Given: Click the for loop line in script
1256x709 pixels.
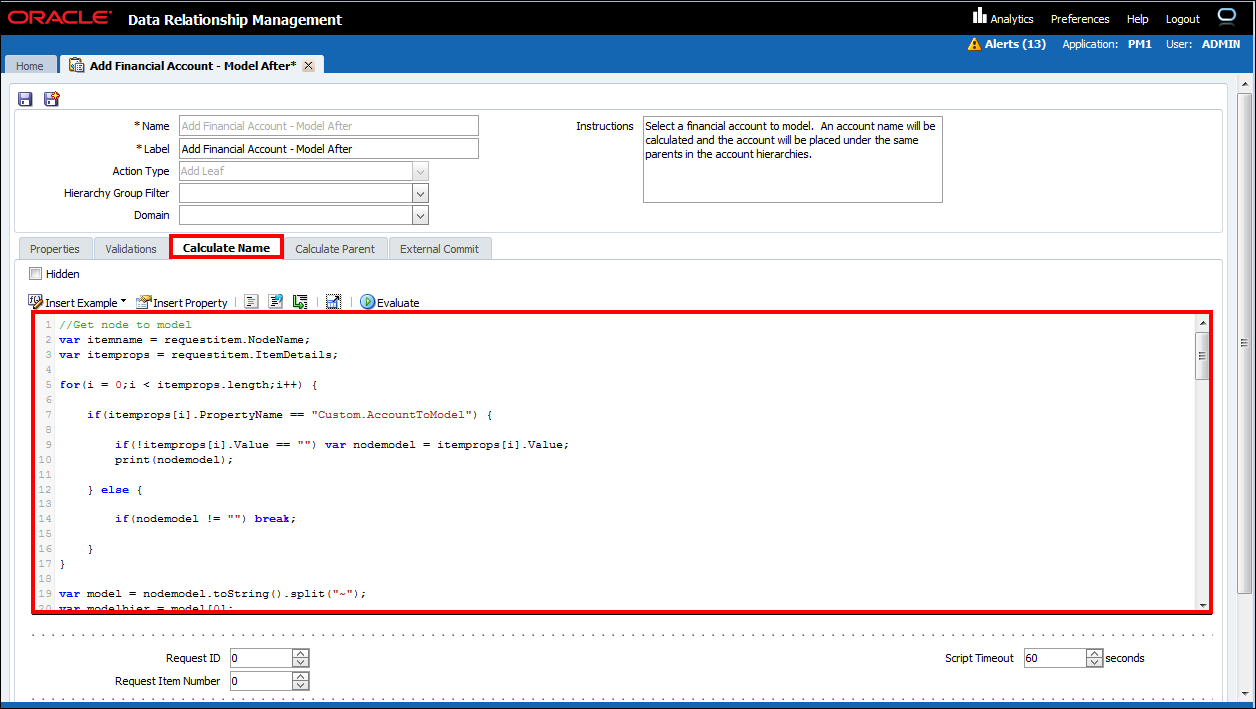Looking at the screenshot, I should point(188,384).
